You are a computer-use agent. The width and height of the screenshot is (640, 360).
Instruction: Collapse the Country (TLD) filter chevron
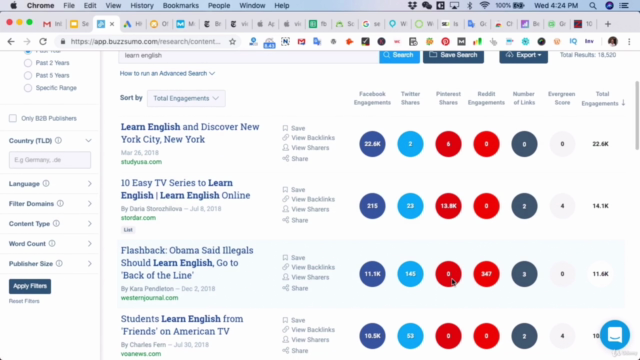(89, 140)
